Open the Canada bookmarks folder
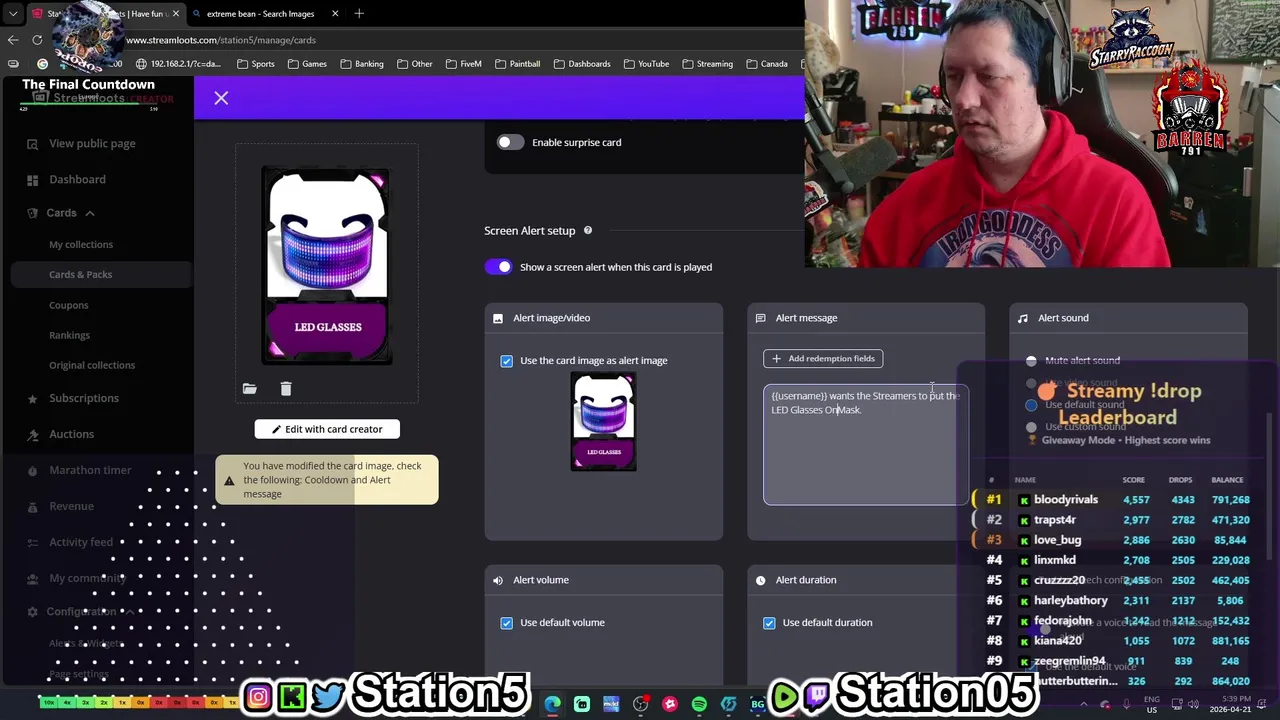This screenshot has height=720, width=1280. click(x=766, y=64)
